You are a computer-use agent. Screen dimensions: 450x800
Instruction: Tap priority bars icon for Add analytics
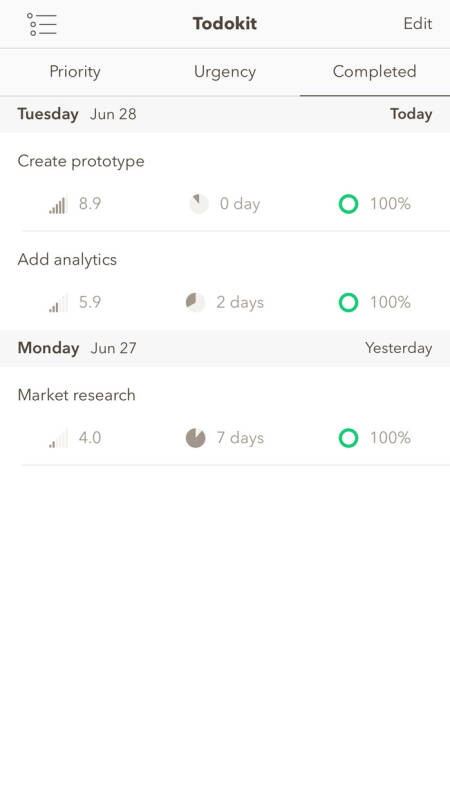point(58,304)
